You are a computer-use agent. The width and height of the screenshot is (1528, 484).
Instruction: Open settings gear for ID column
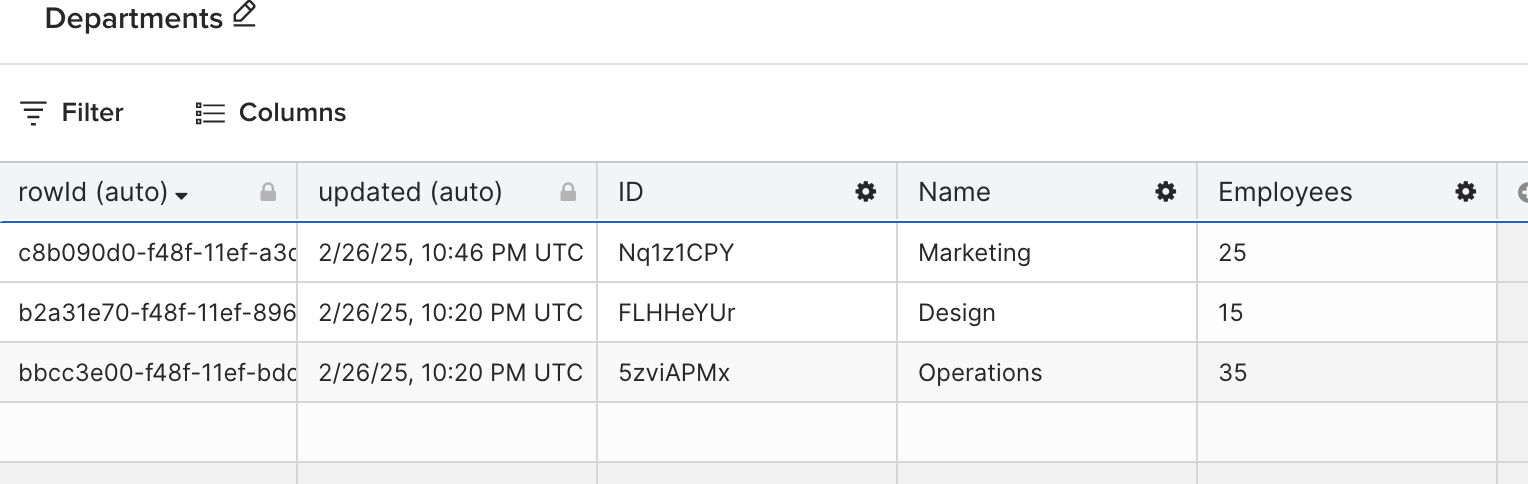(x=865, y=192)
